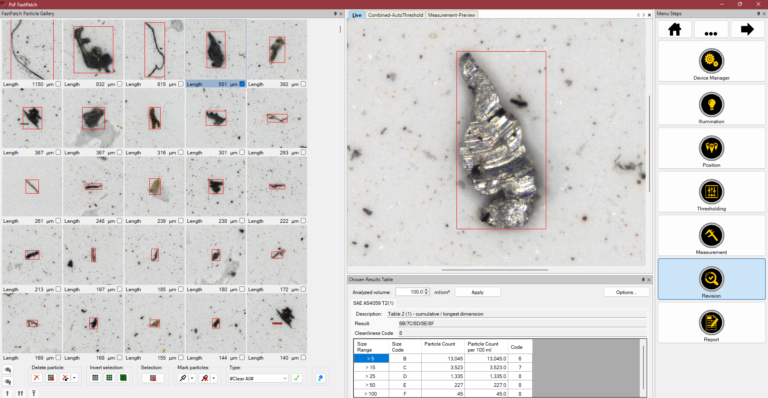Click the Options... button
Screen dimensions: 768x398
(626, 292)
